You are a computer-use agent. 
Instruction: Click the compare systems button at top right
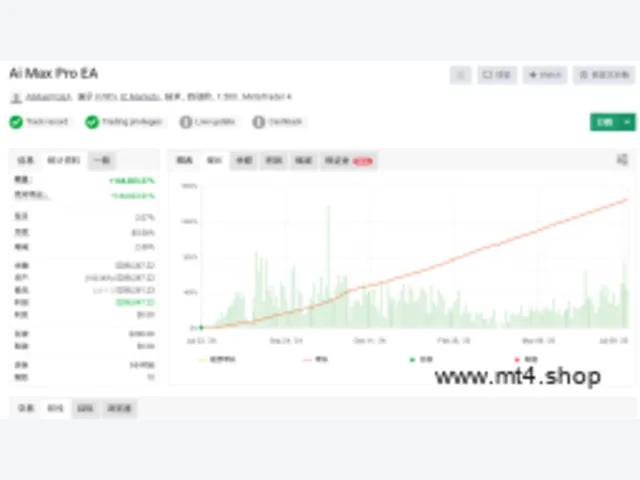click(604, 75)
